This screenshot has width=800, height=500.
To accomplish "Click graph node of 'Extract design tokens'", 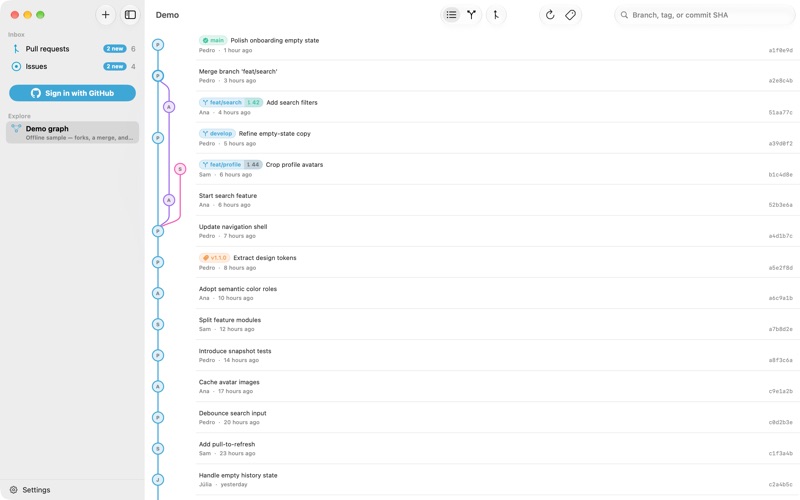I will (x=158, y=262).
